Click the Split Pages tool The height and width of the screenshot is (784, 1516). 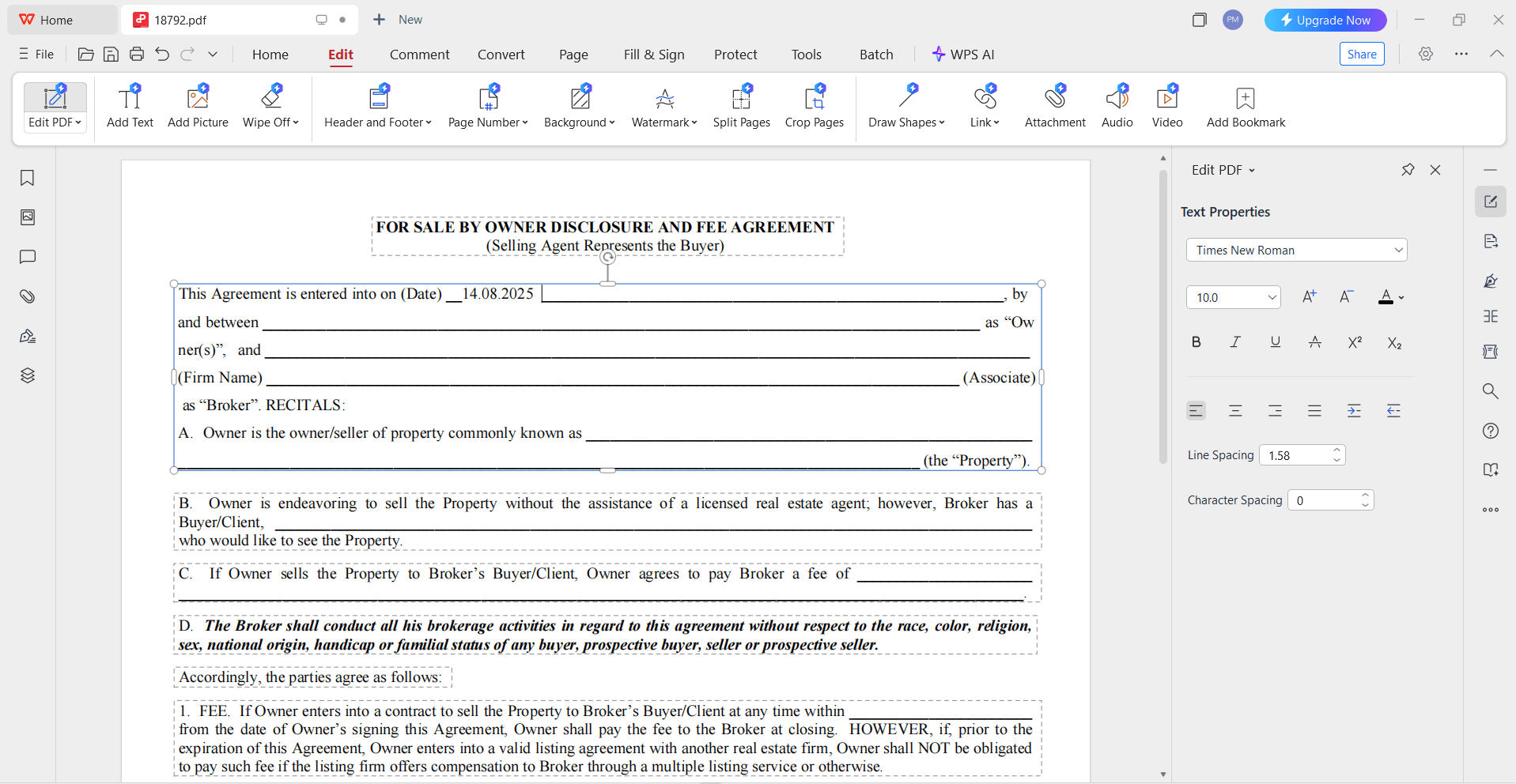click(x=740, y=105)
